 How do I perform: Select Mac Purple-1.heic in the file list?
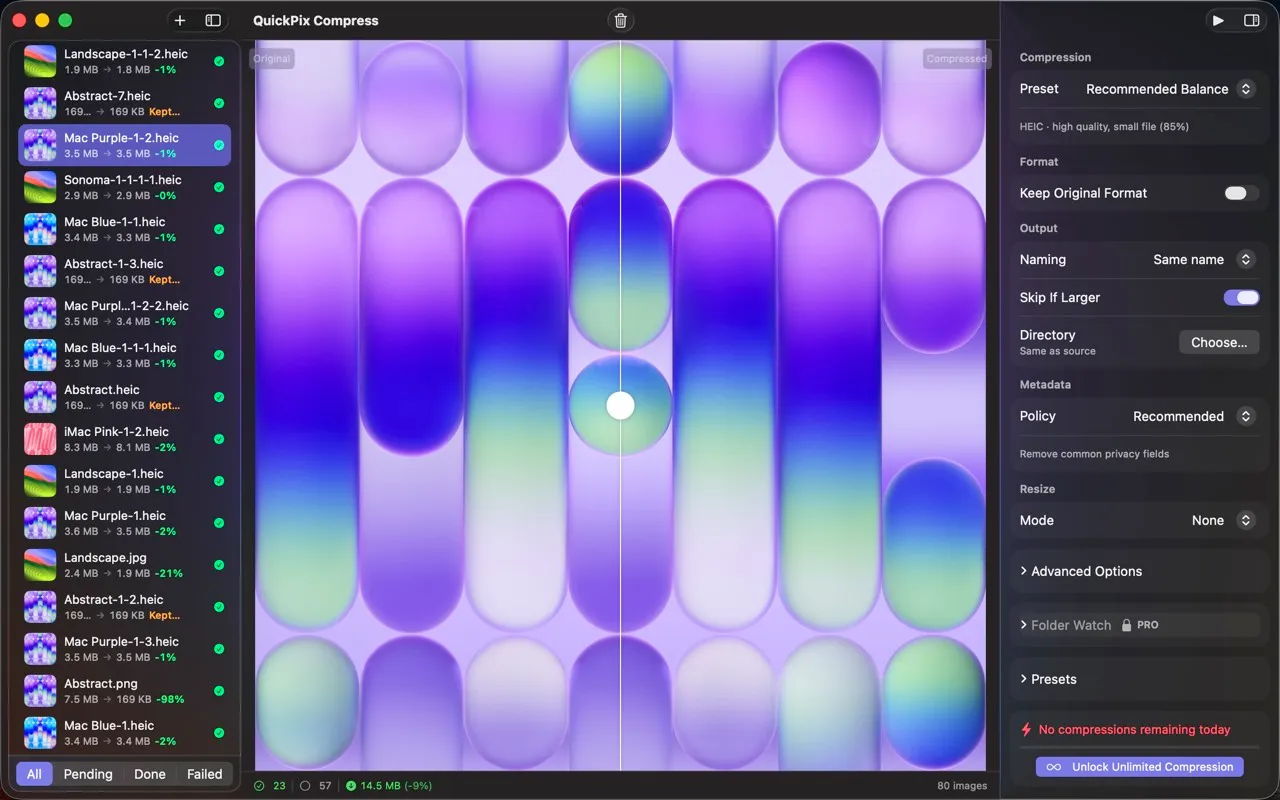[x=125, y=523]
